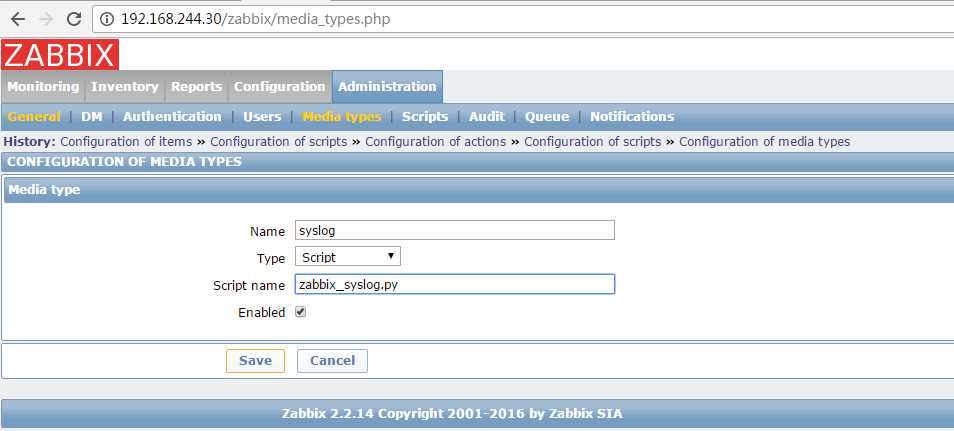Click the browser forward arrow
Image resolution: width=954 pixels, height=431 pixels.
point(46,19)
